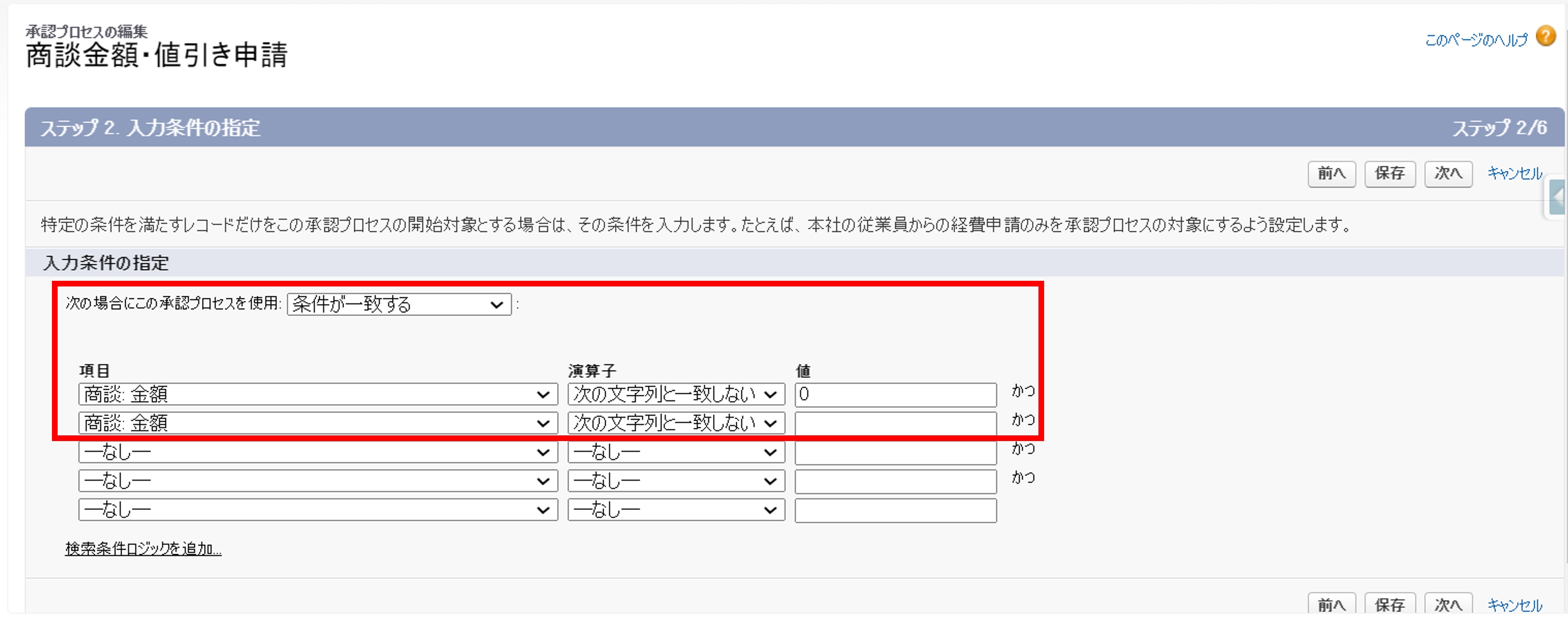Viewport: 1568px width, 620px height.
Task: Click the top 次へ button
Action: (1448, 174)
